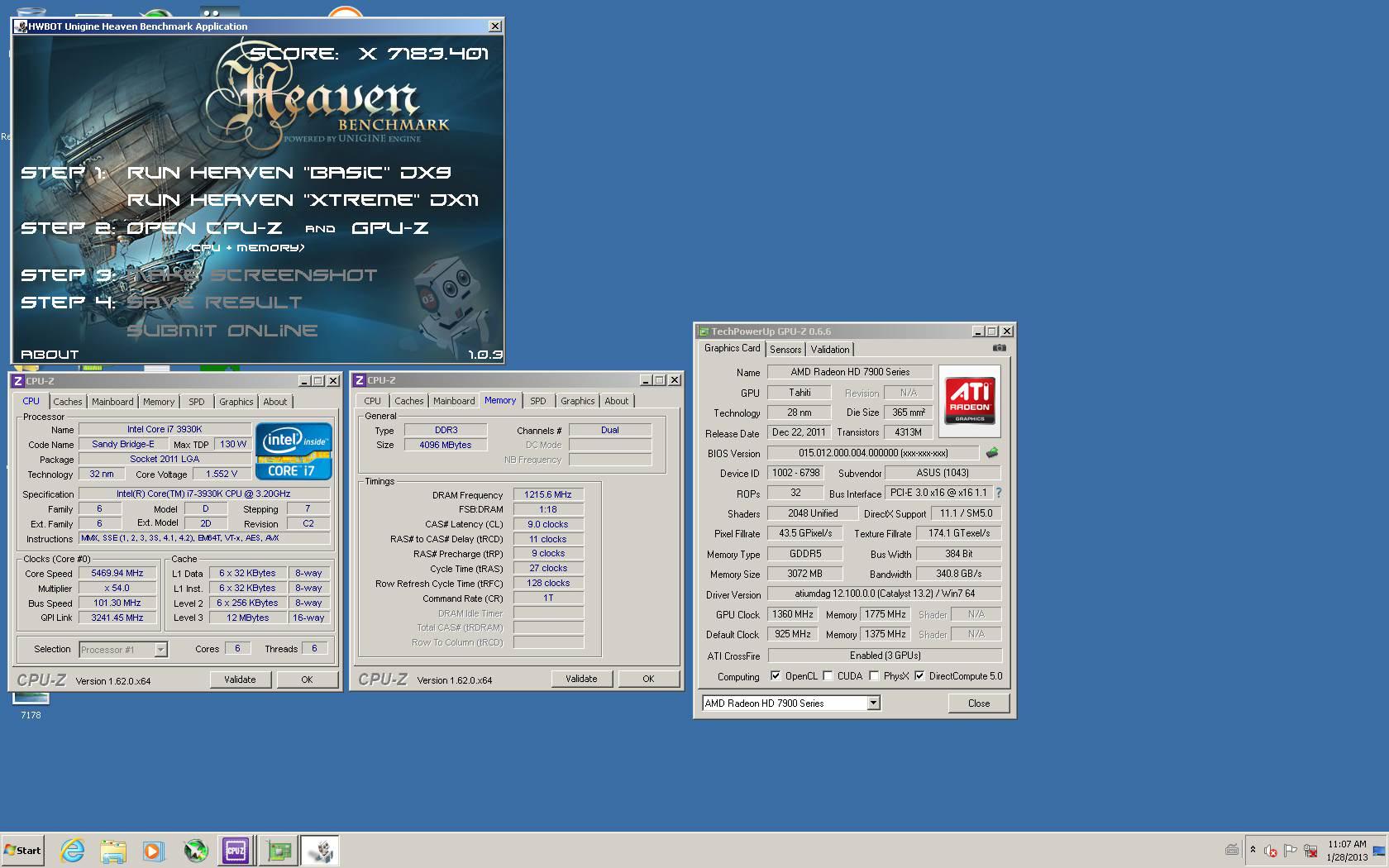
Task: Click the DRAM Frequency value 1215.6 MHz
Action: 549,494
